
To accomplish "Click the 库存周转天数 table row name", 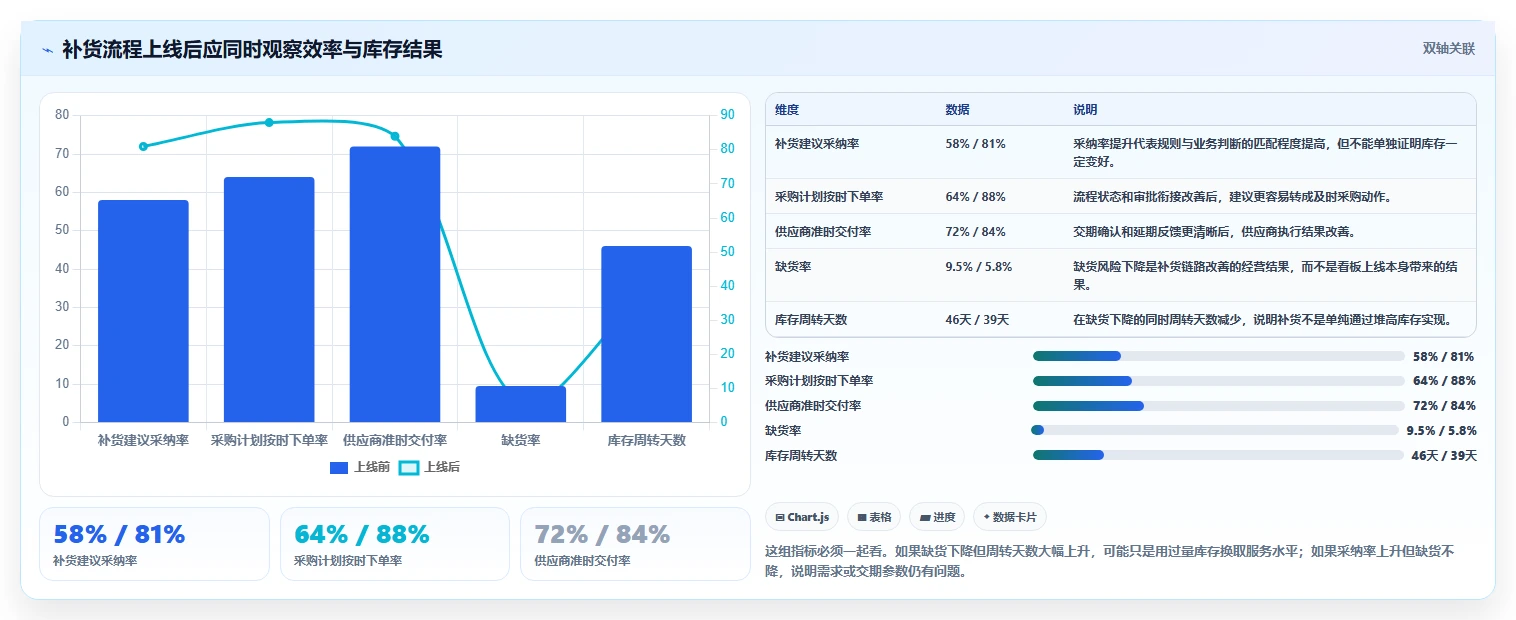I will point(811,320).
